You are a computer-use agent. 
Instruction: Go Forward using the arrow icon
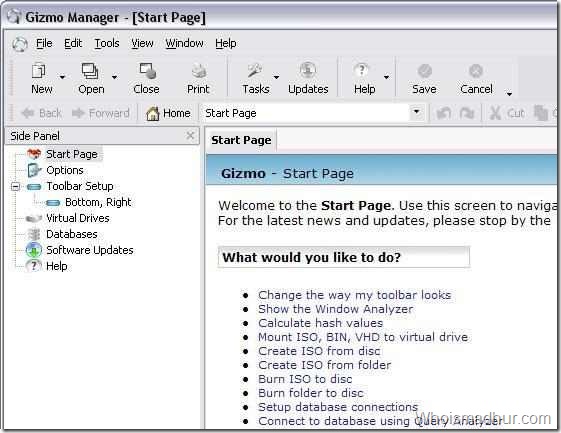[78, 113]
